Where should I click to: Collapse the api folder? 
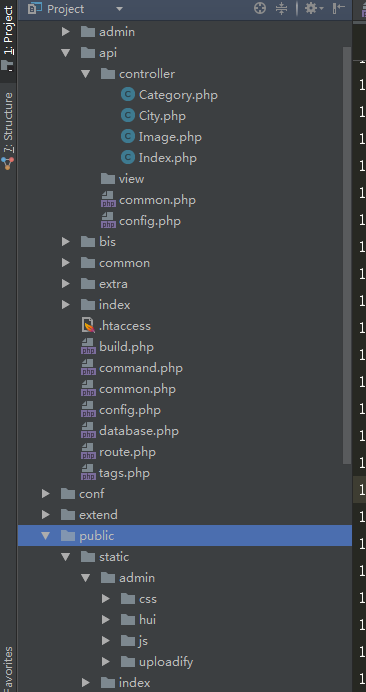click(x=66, y=53)
